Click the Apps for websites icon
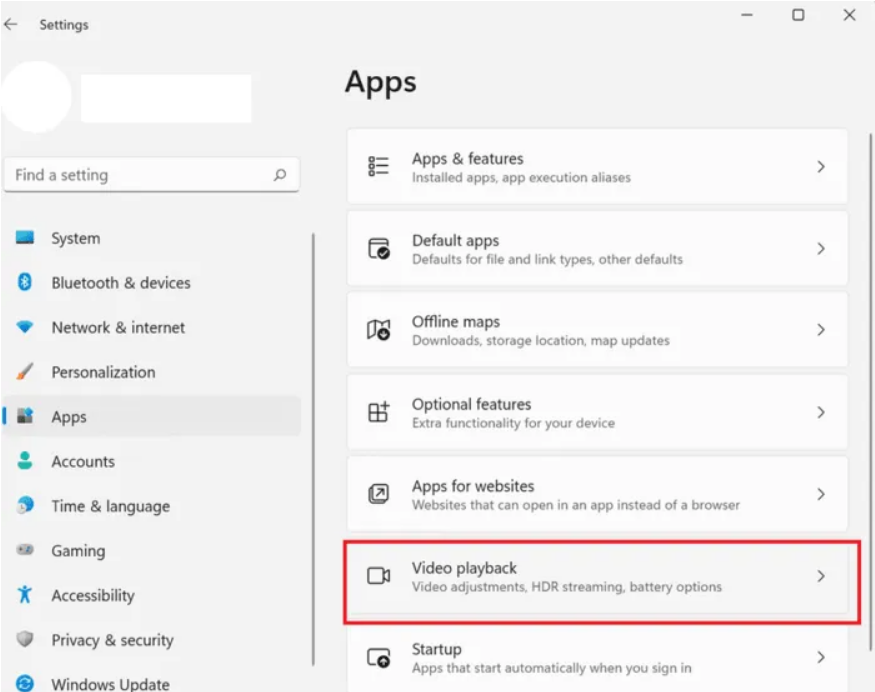The height and width of the screenshot is (692, 875). pos(378,494)
